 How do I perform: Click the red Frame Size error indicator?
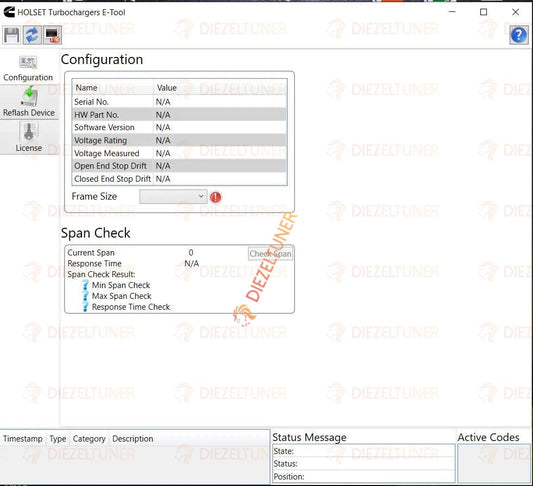[216, 197]
